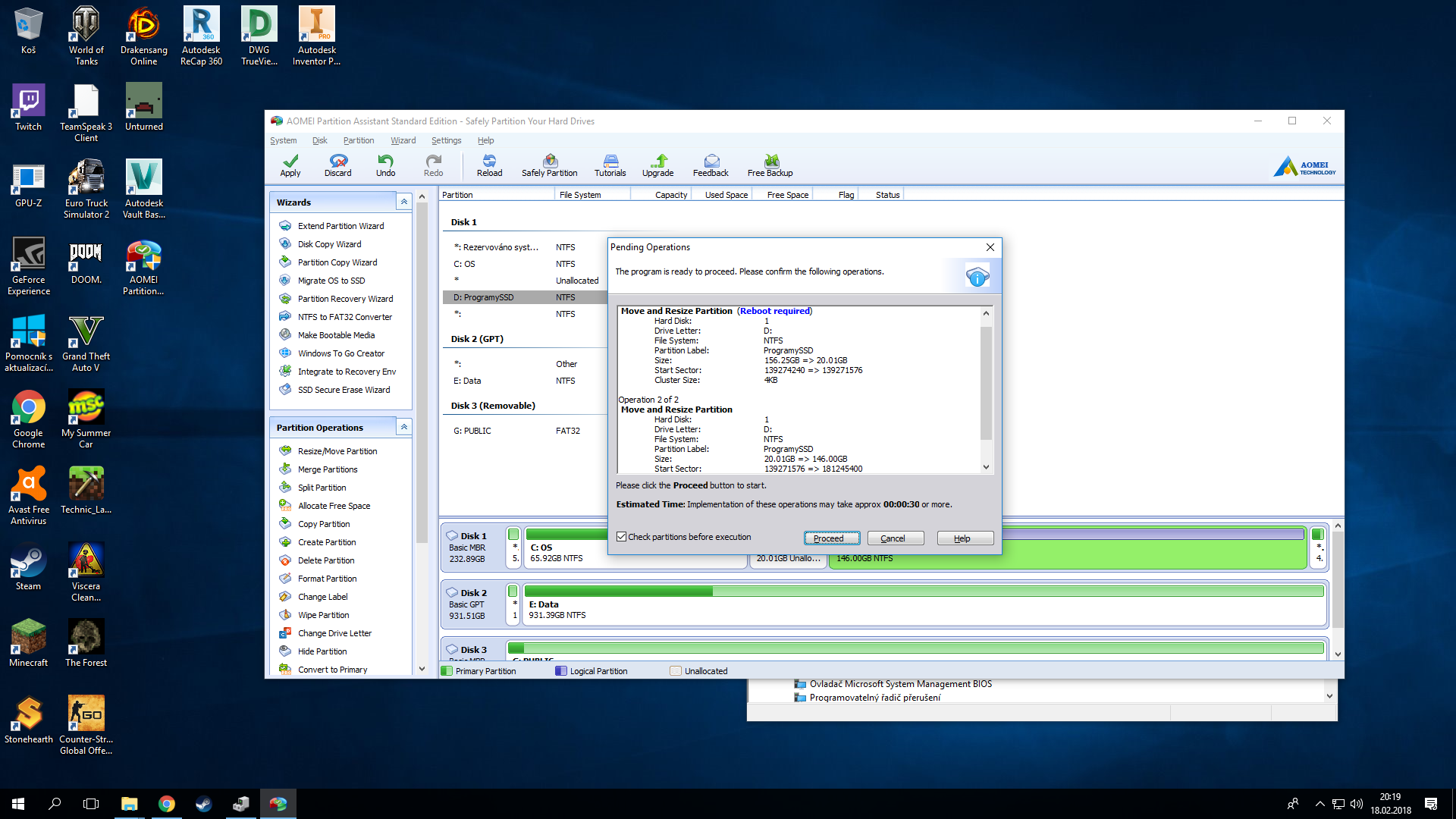Image resolution: width=1456 pixels, height=819 pixels.
Task: Select Wipe Partition operation
Action: [x=323, y=615]
